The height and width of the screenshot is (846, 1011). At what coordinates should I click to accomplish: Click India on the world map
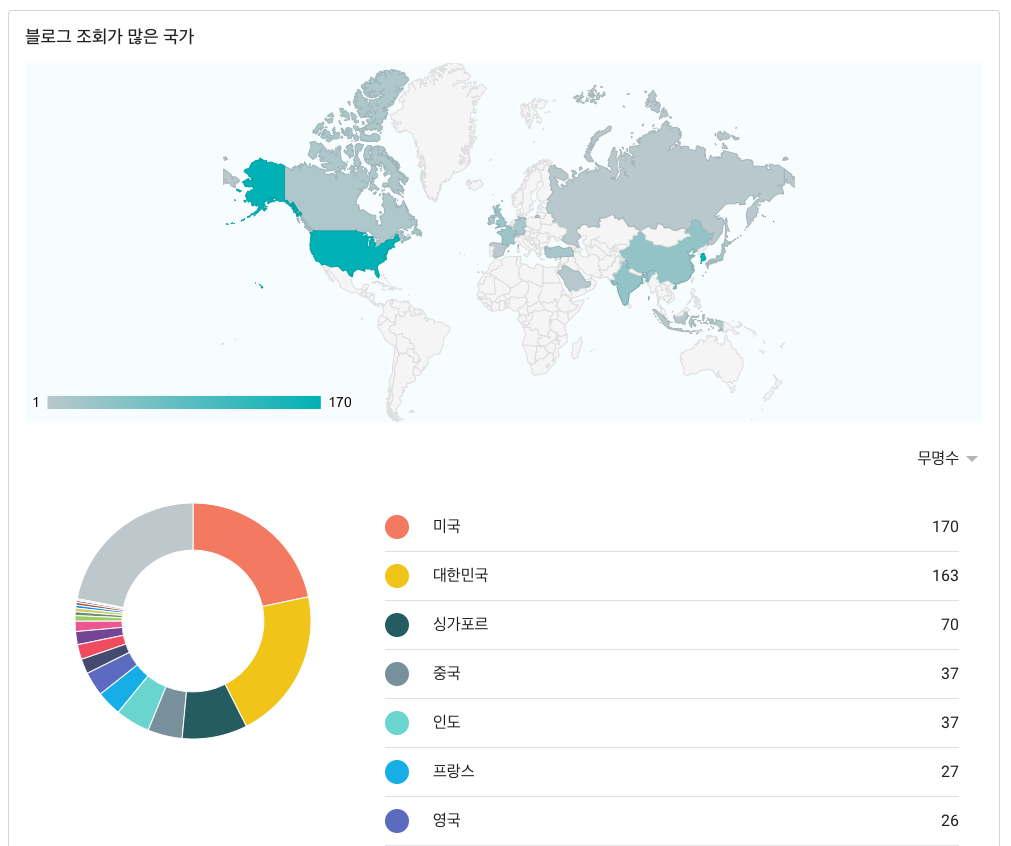(x=626, y=282)
